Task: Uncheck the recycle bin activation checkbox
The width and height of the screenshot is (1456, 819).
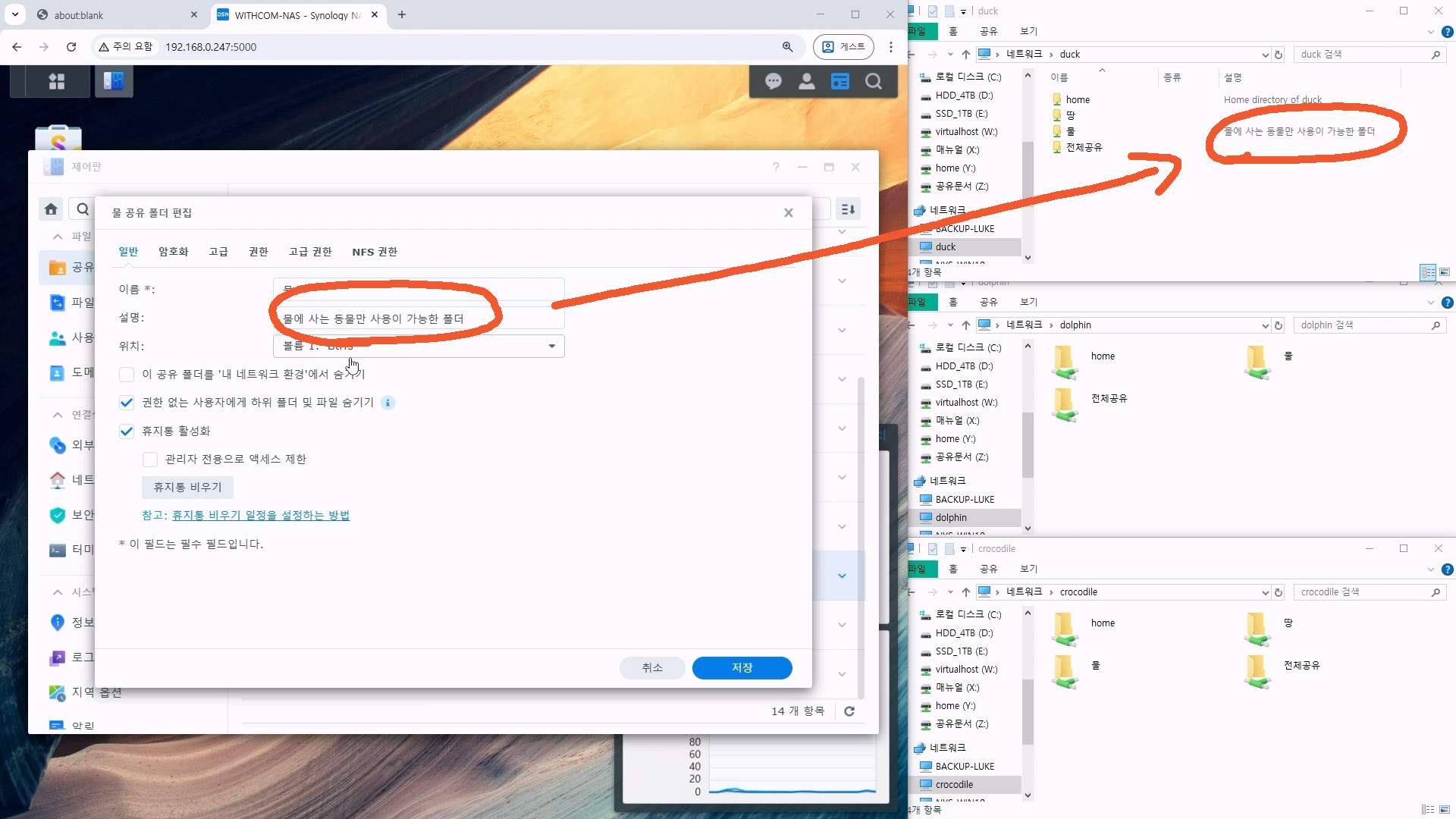Action: [127, 431]
